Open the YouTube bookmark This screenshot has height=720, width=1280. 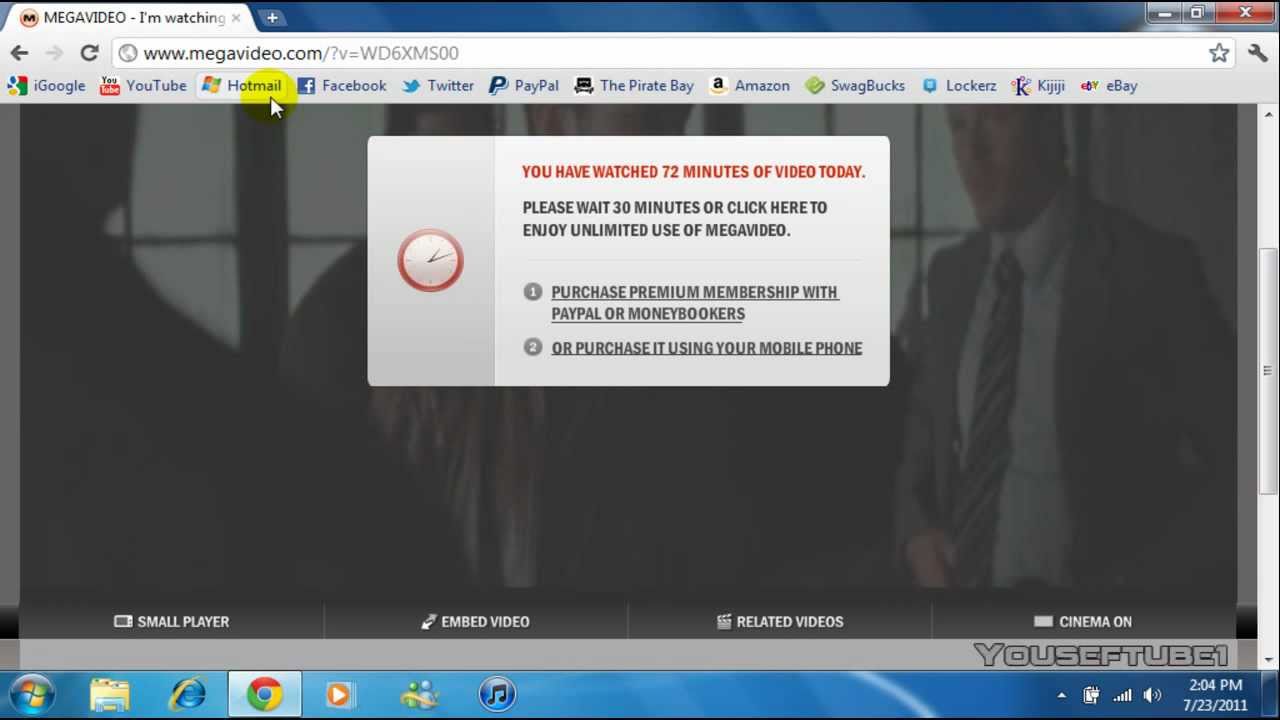[143, 86]
